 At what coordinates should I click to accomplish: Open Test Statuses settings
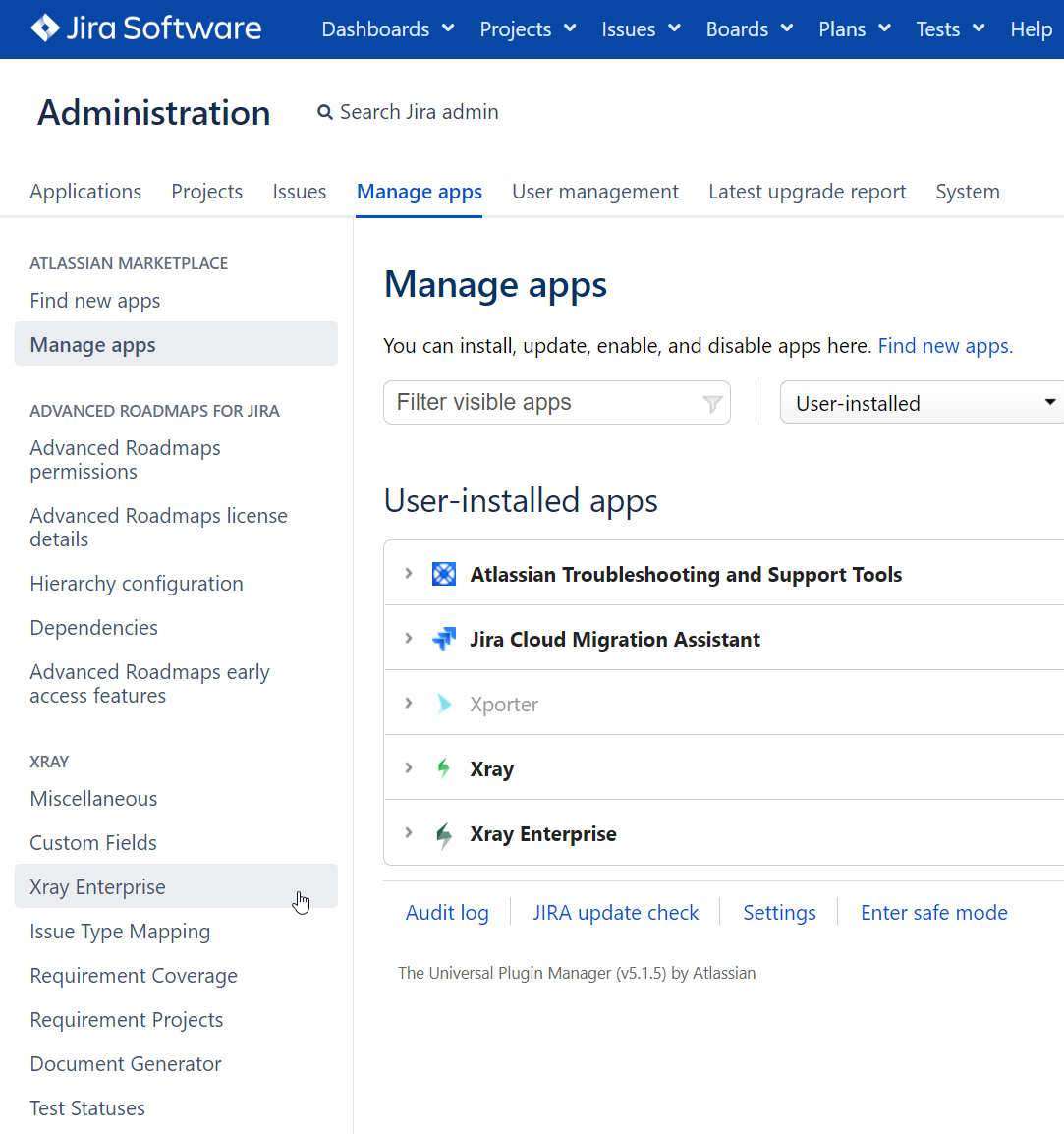pyautogui.click(x=87, y=1108)
